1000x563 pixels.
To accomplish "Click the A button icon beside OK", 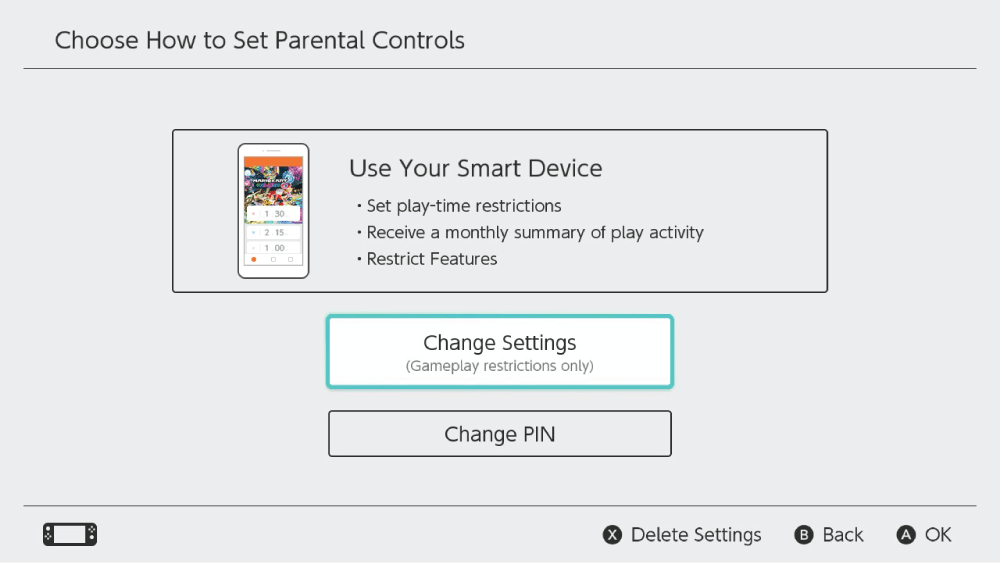I will click(x=906, y=535).
